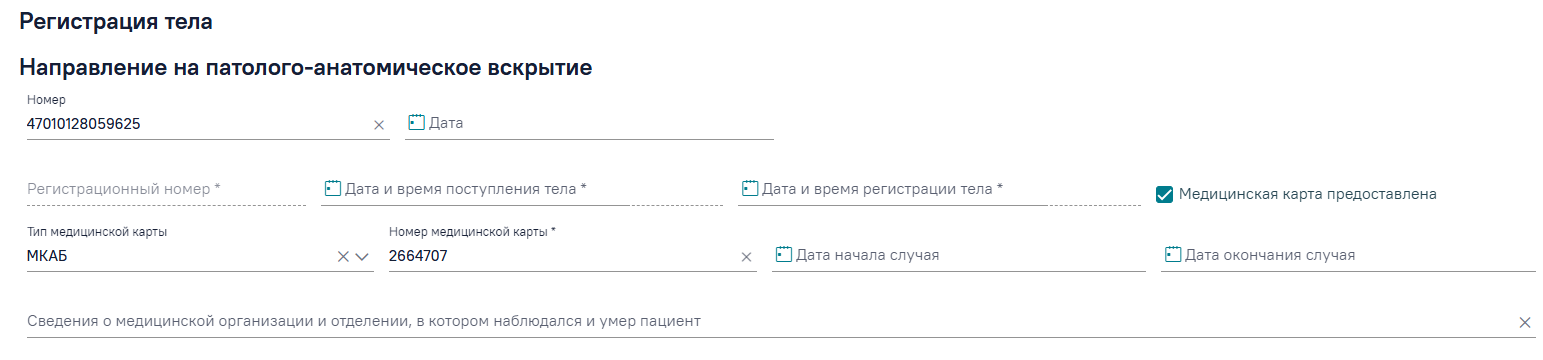1543x360 pixels.
Task: Open calendar icon for Дата окончания случая
Action: 1173,254
